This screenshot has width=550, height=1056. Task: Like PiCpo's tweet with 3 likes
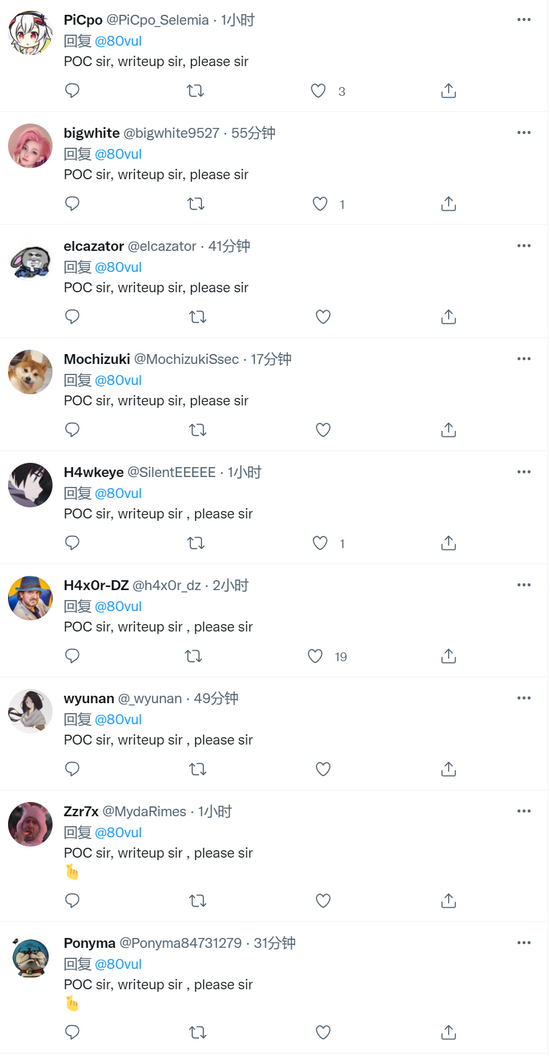[x=318, y=91]
